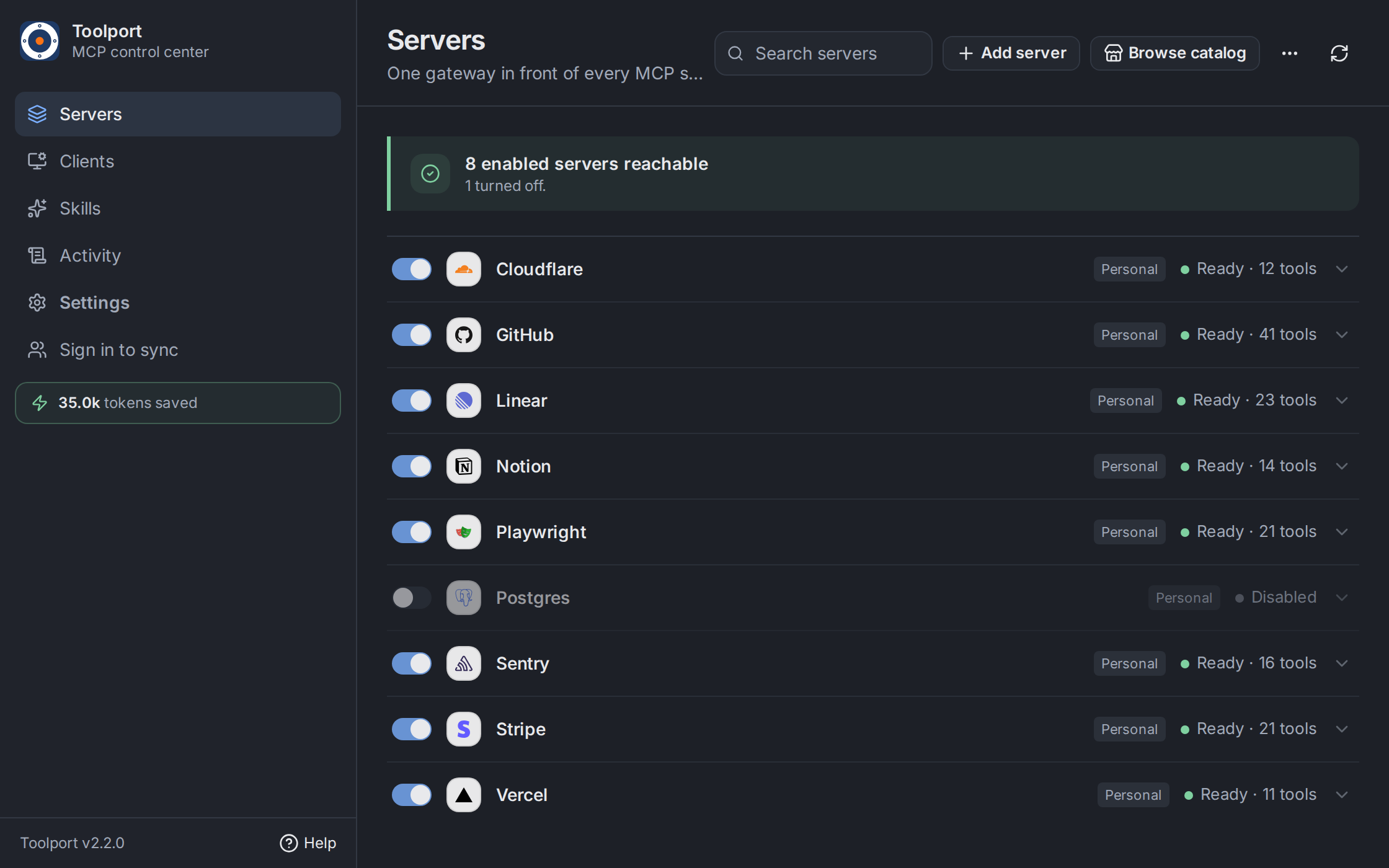Disable the Cloudflare server toggle

[x=412, y=269]
